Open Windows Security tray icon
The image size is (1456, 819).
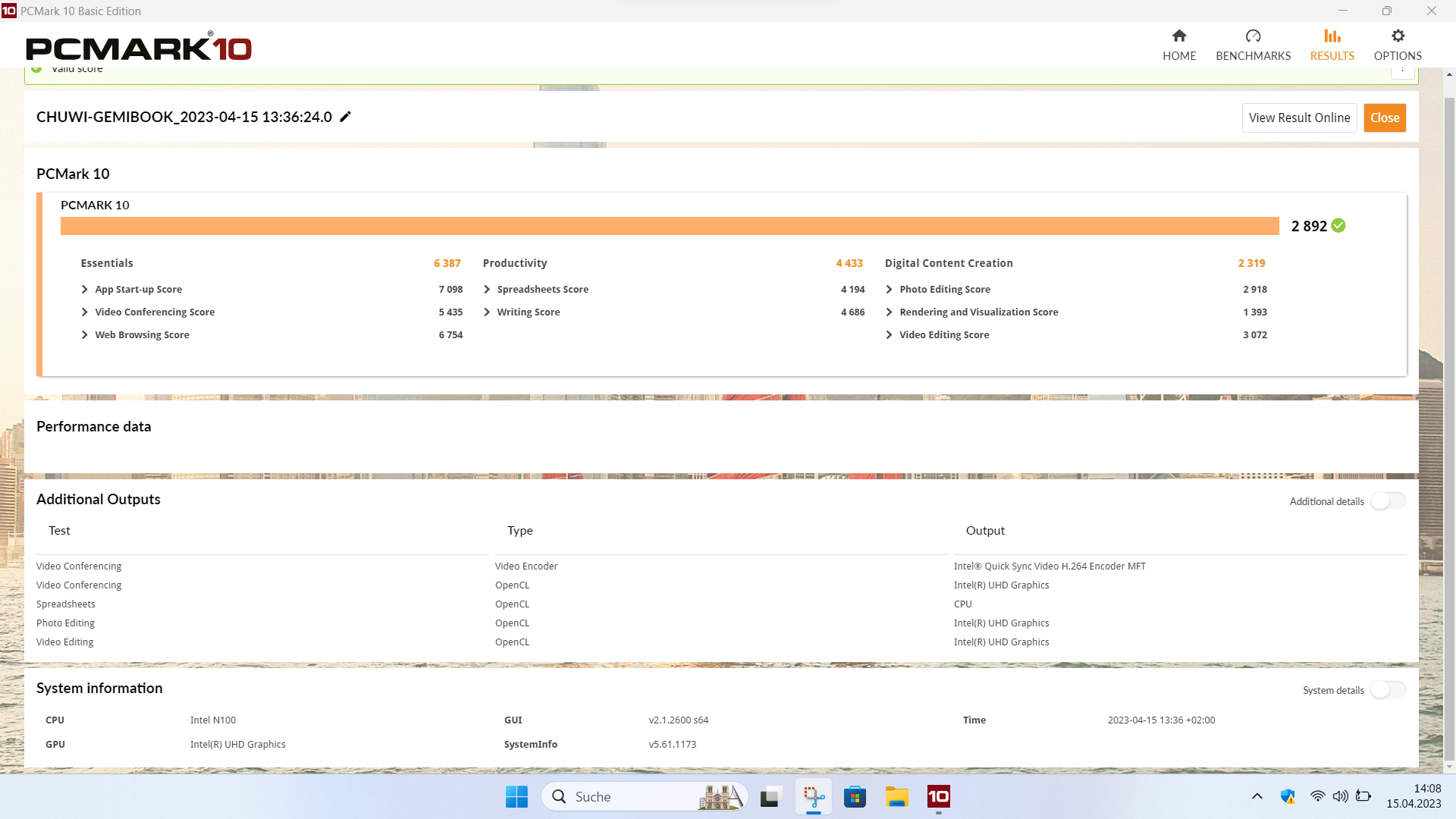click(1288, 796)
